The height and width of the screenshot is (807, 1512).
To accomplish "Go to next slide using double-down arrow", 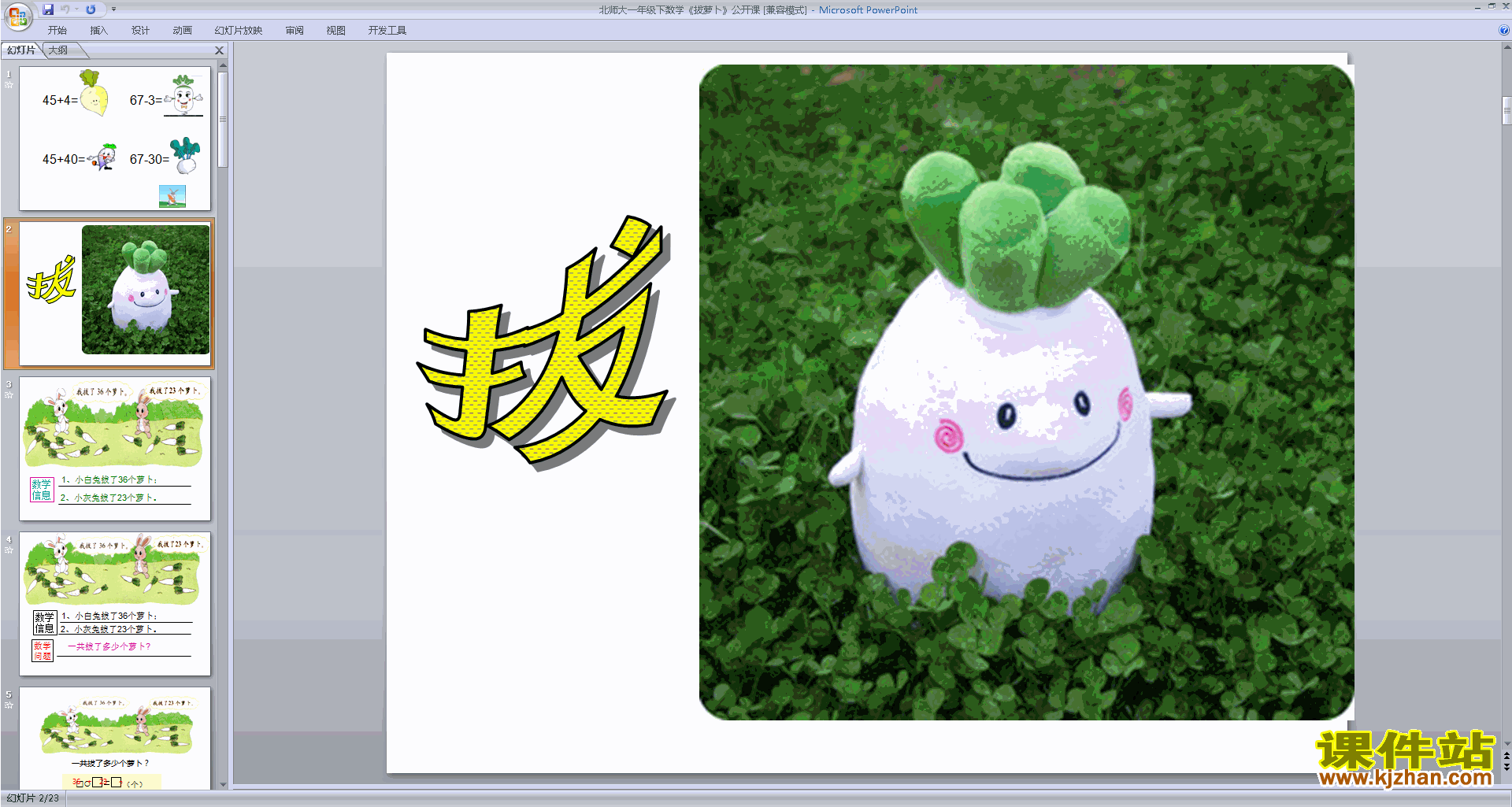I will click(1506, 767).
